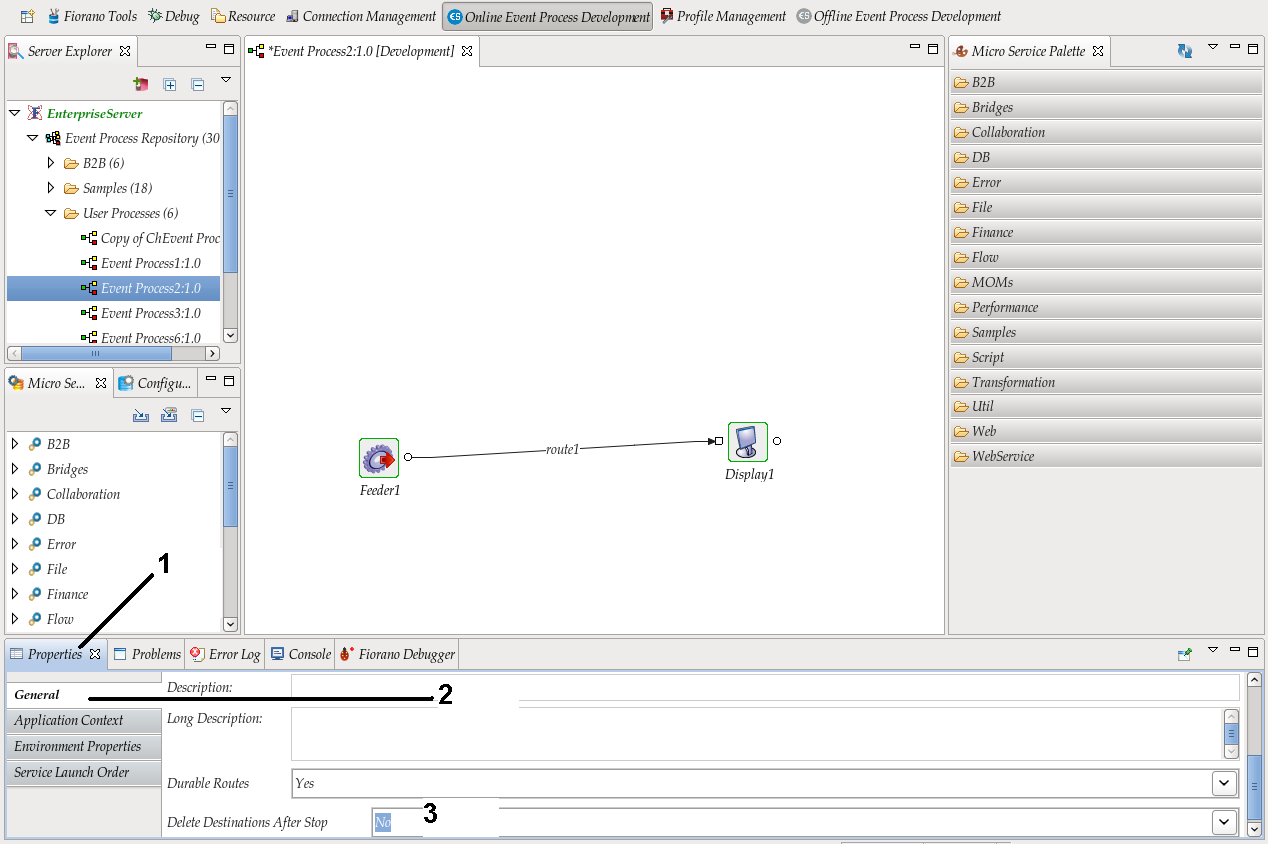Open the Connection Management perspective

tap(361, 16)
